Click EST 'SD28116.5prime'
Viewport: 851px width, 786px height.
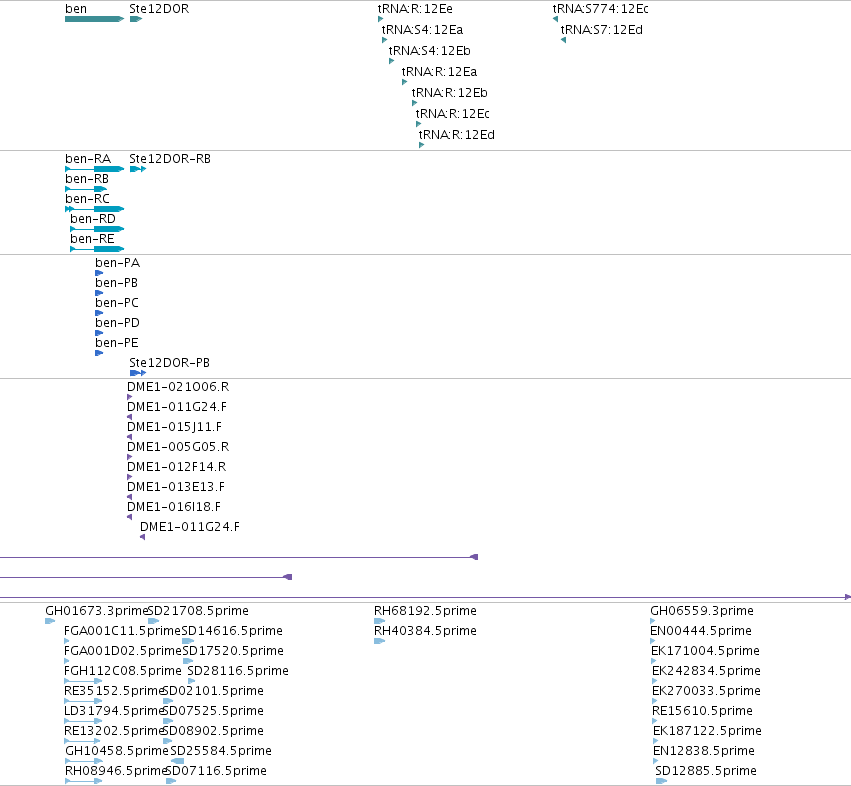point(238,671)
